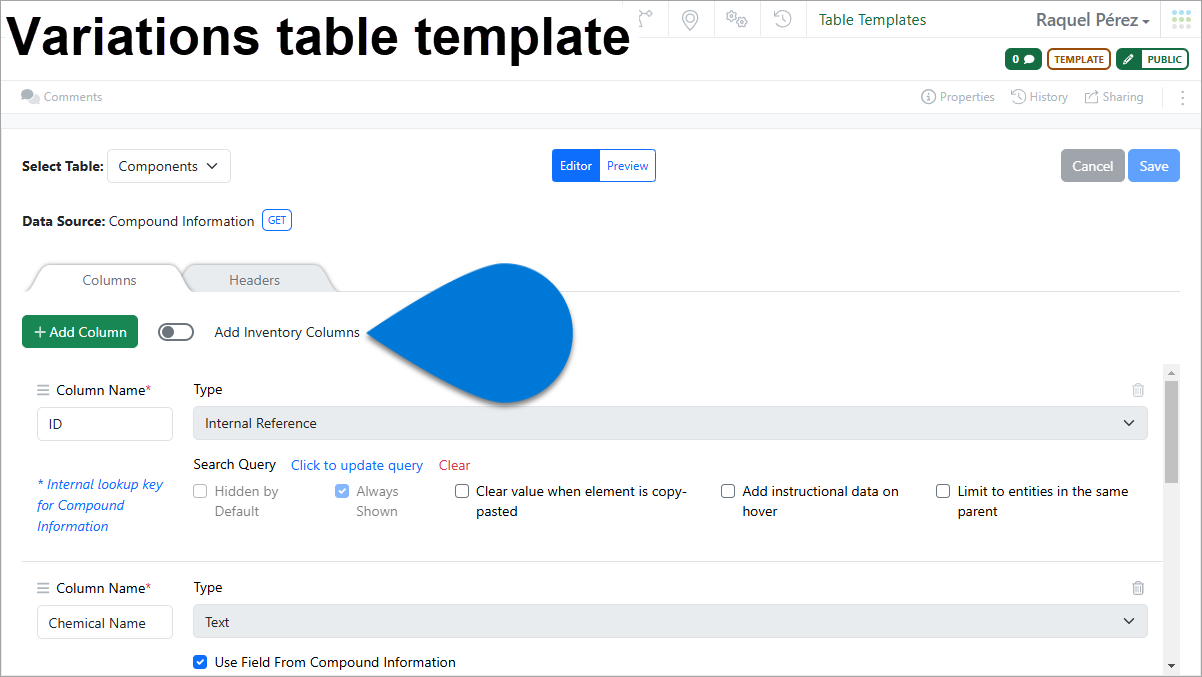The height and width of the screenshot is (677, 1202).
Task: Uncheck Use Field From Compound Information
Action: [200, 662]
